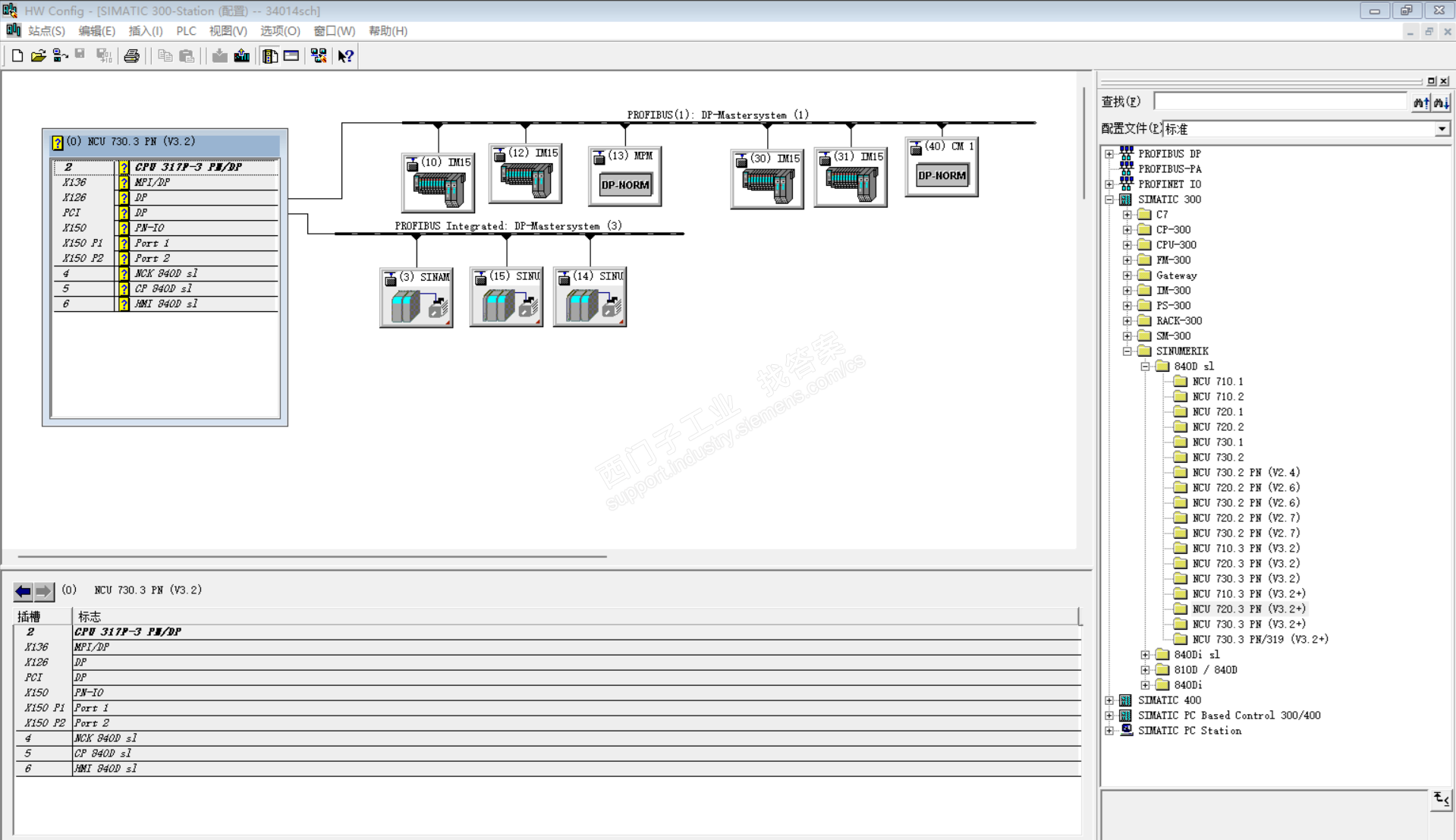Open the 选项(O) options menu
The width and height of the screenshot is (1456, 840).
[x=280, y=31]
